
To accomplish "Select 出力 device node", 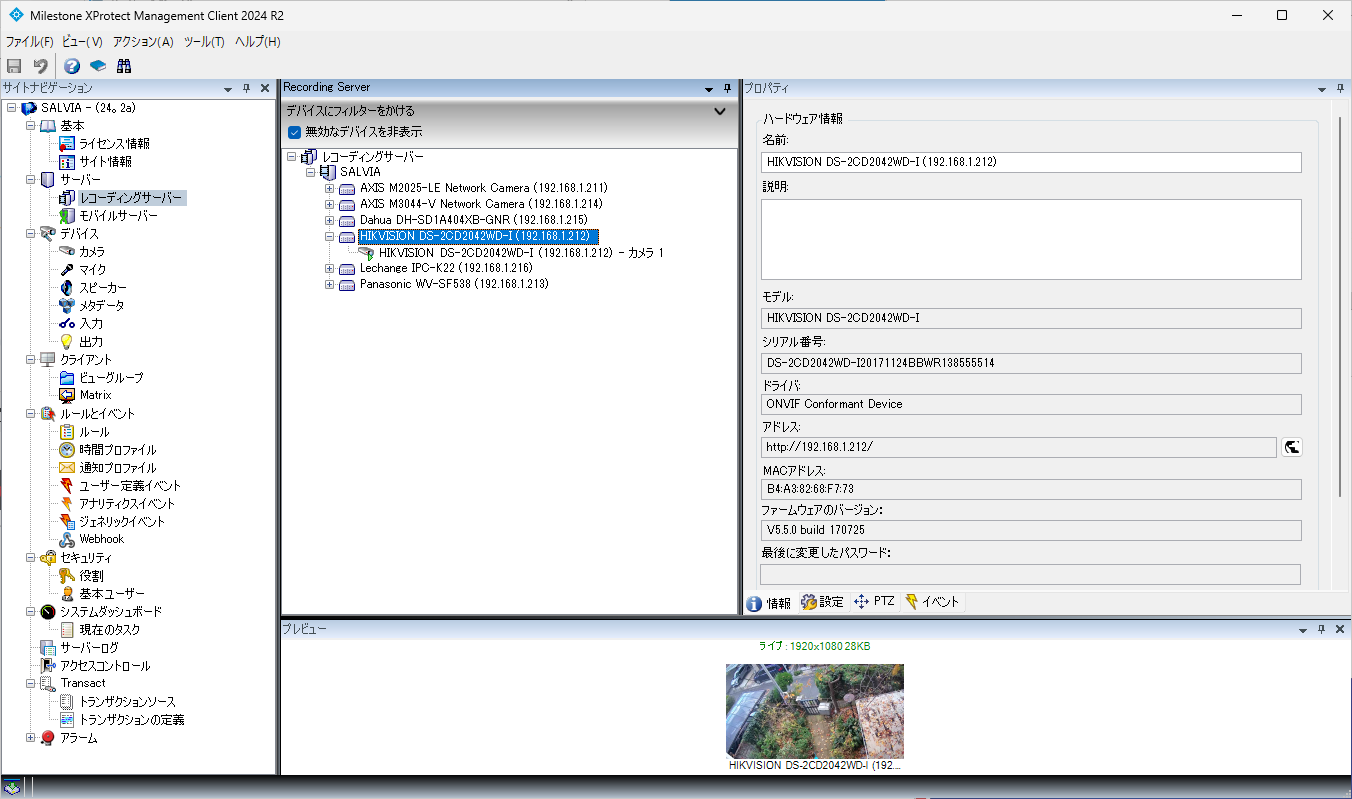I will [x=91, y=342].
